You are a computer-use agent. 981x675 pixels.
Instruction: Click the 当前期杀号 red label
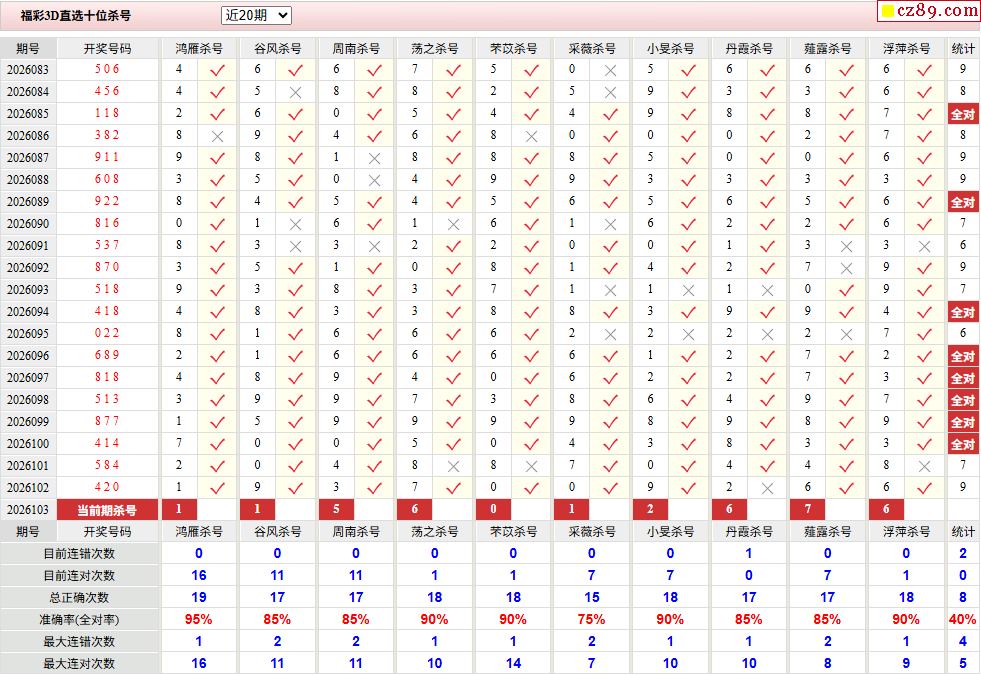[107, 510]
